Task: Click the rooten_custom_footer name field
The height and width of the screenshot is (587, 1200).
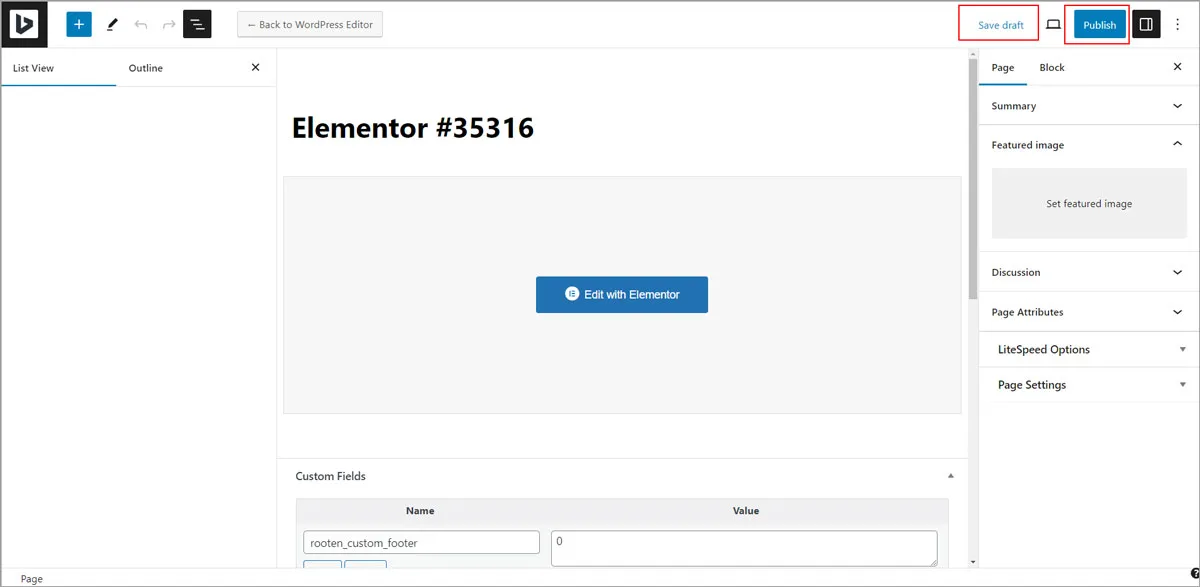Action: click(x=421, y=543)
